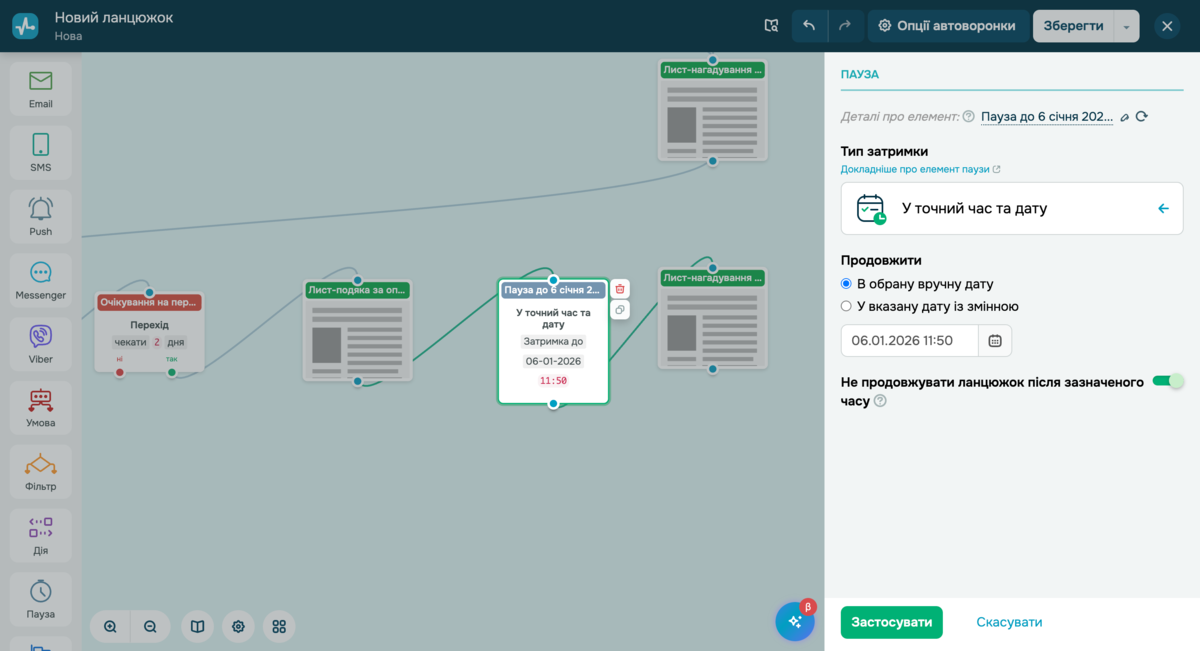1200x651 pixels.
Task: Expand the Зберегти dropdown arrow
Action: pyautogui.click(x=1126, y=27)
